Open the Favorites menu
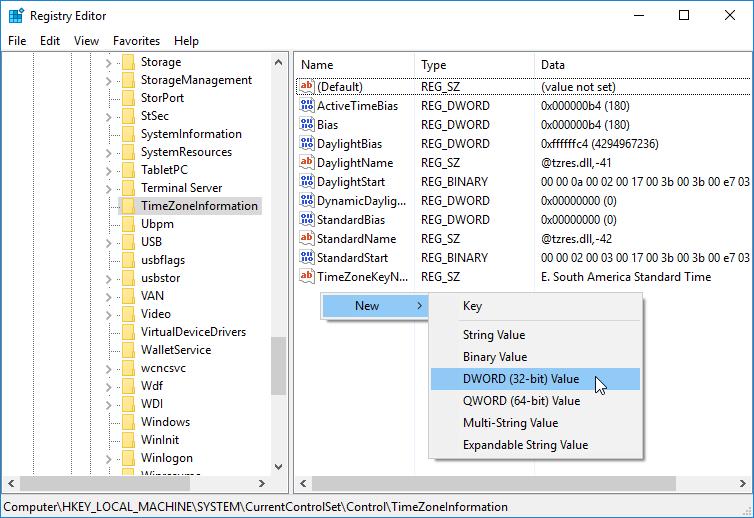This screenshot has height=518, width=754. tap(136, 41)
